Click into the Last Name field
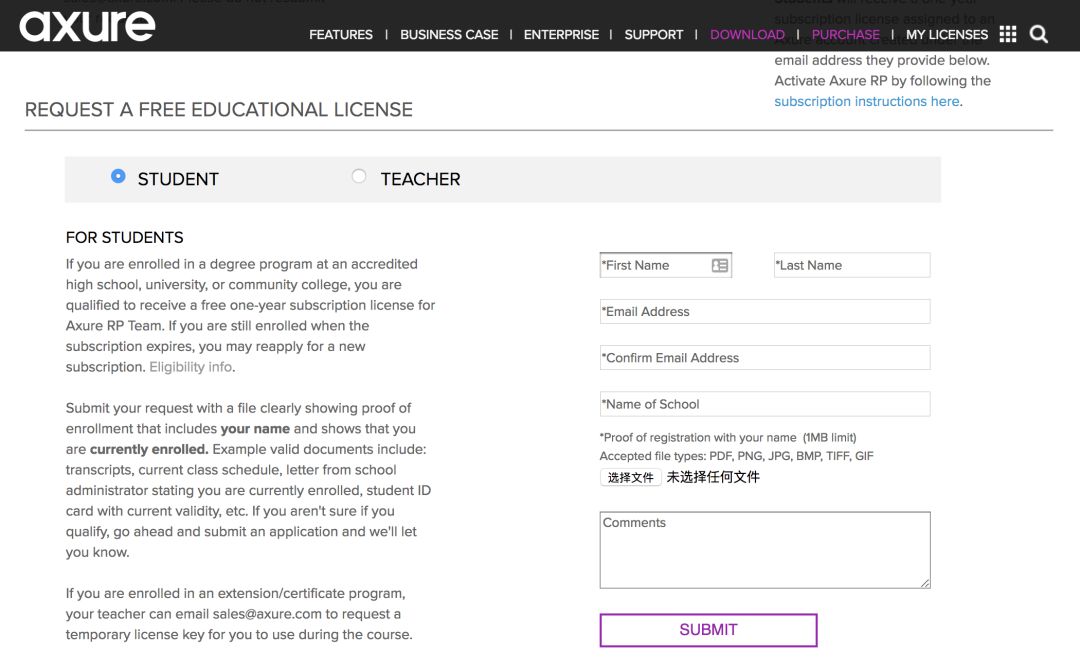1080x669 pixels. (851, 265)
